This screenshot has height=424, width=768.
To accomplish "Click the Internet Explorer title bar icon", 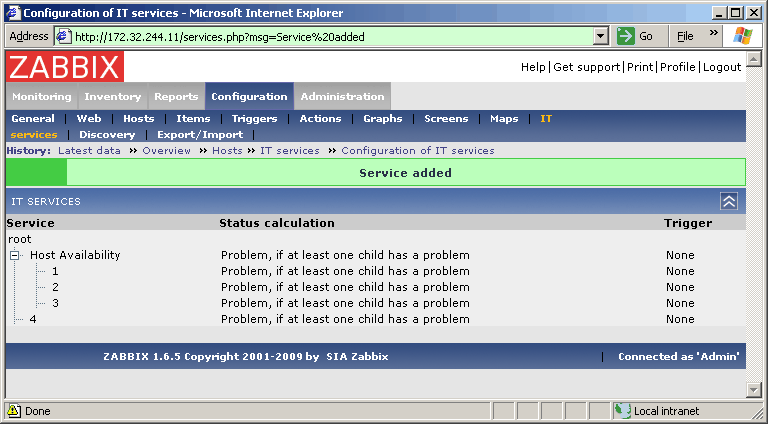I will [x=13, y=12].
